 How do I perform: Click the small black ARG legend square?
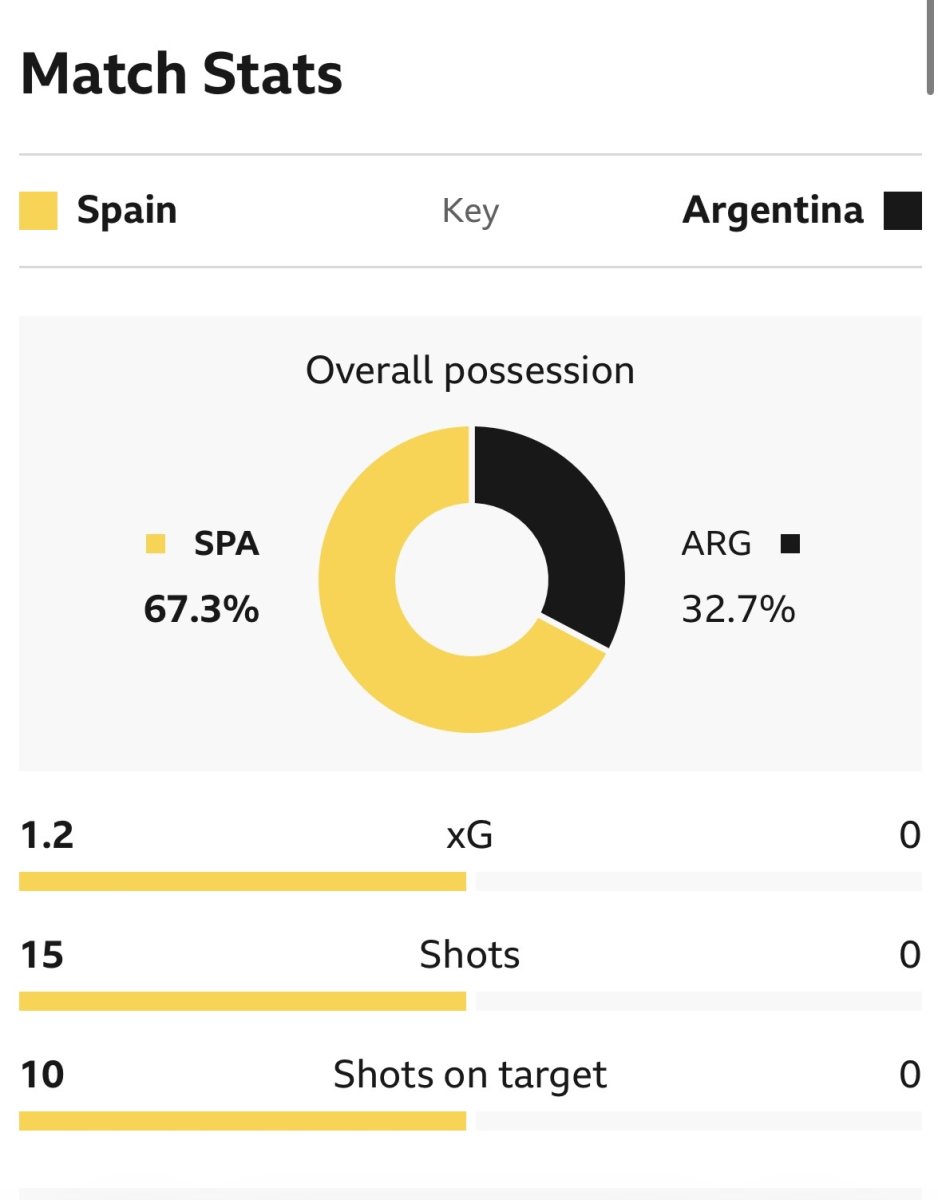click(x=791, y=544)
